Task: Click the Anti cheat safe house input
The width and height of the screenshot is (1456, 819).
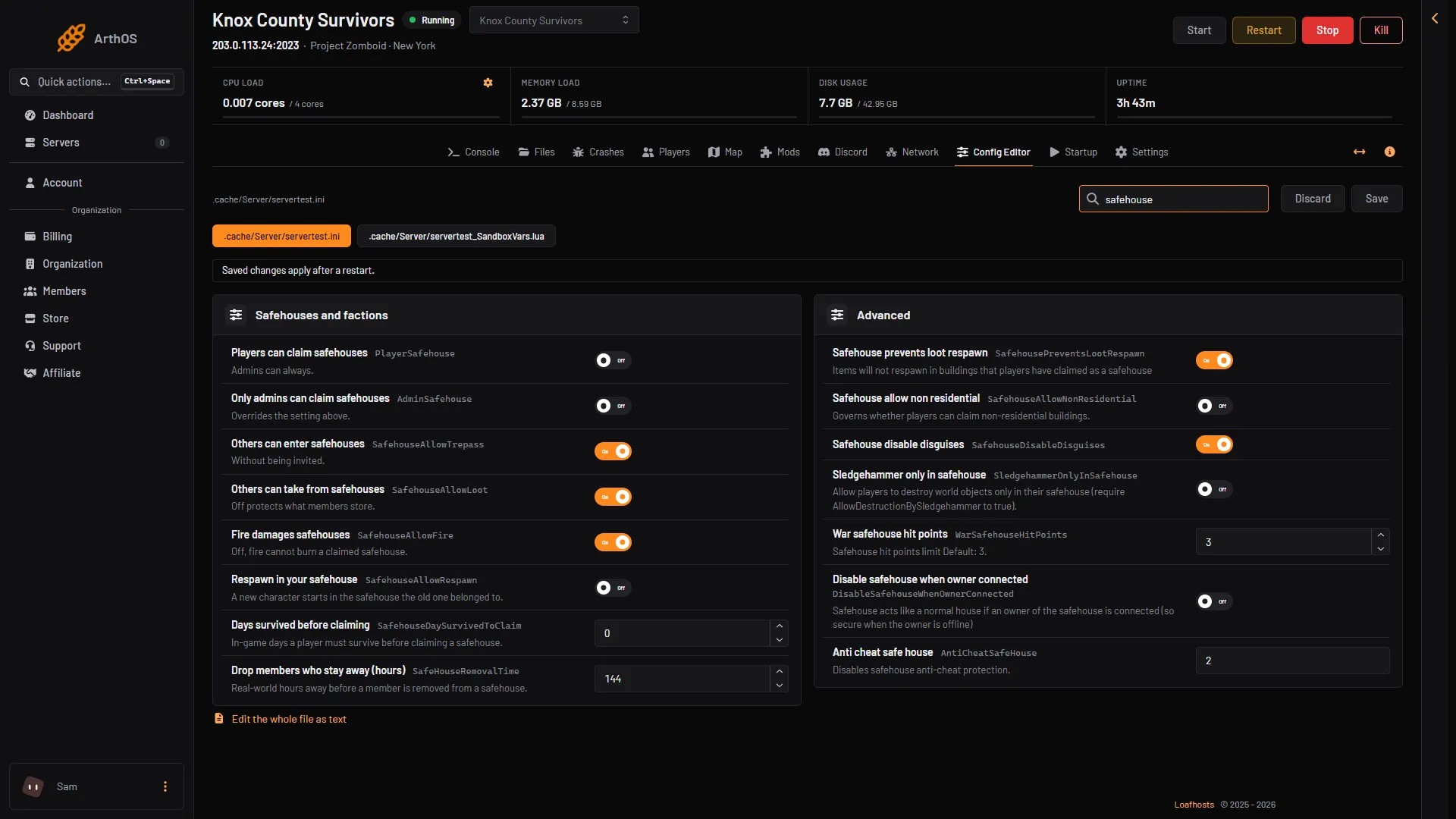Action: [x=1292, y=661]
